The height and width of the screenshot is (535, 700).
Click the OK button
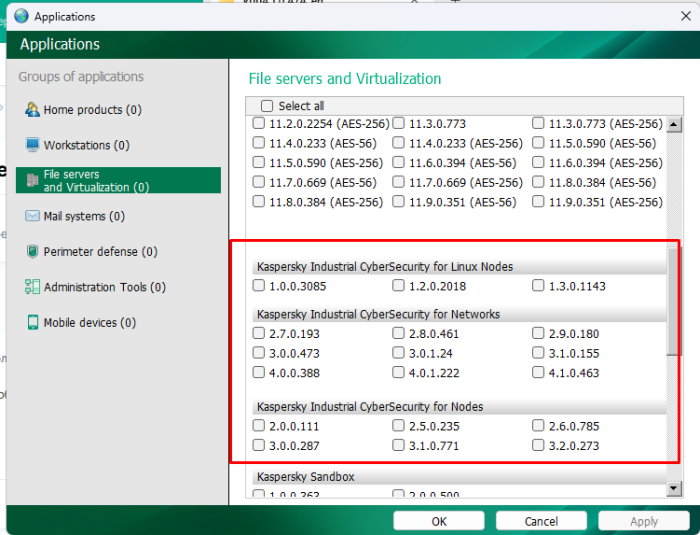[x=439, y=521]
